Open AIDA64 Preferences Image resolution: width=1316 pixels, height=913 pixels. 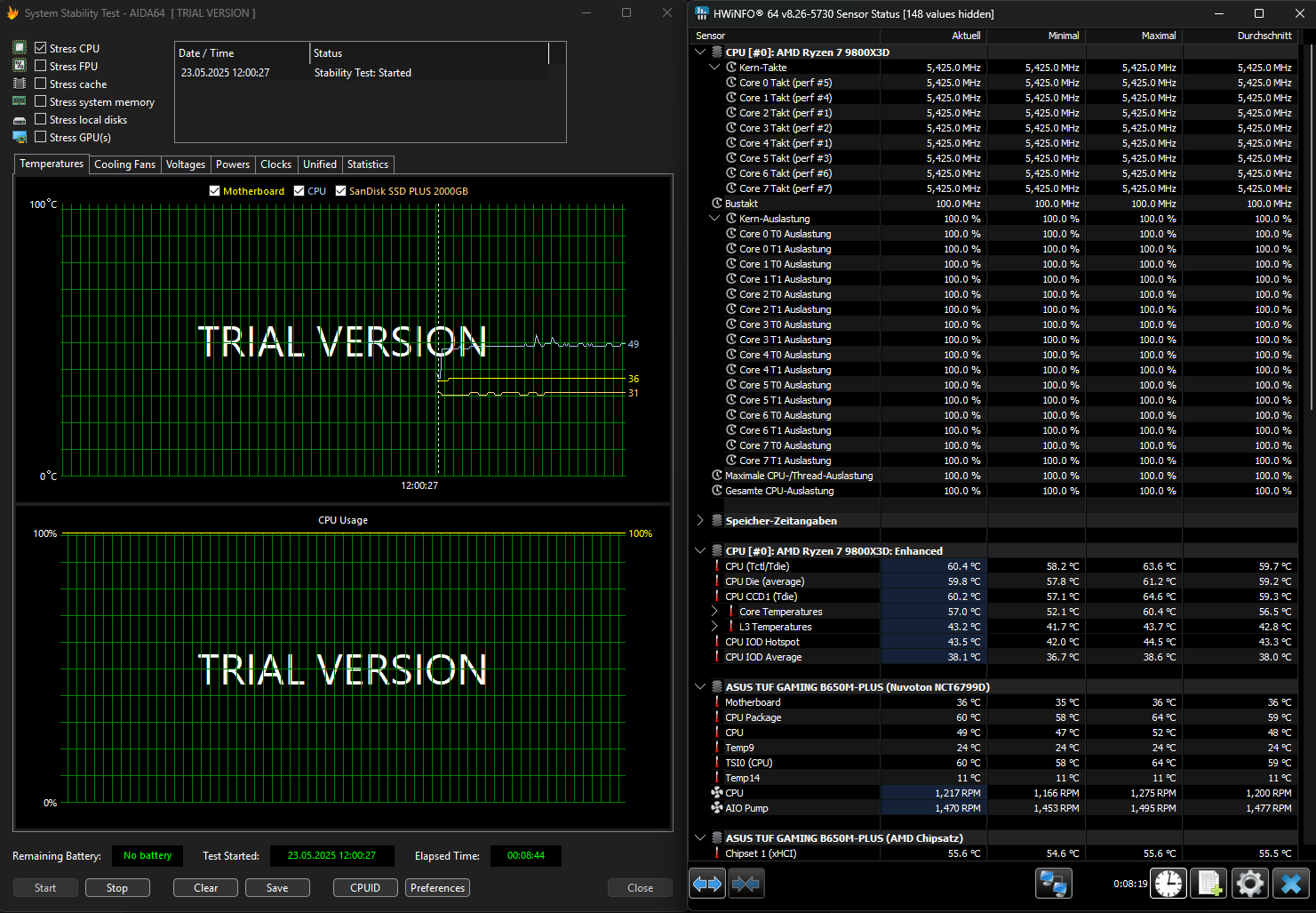click(437, 888)
